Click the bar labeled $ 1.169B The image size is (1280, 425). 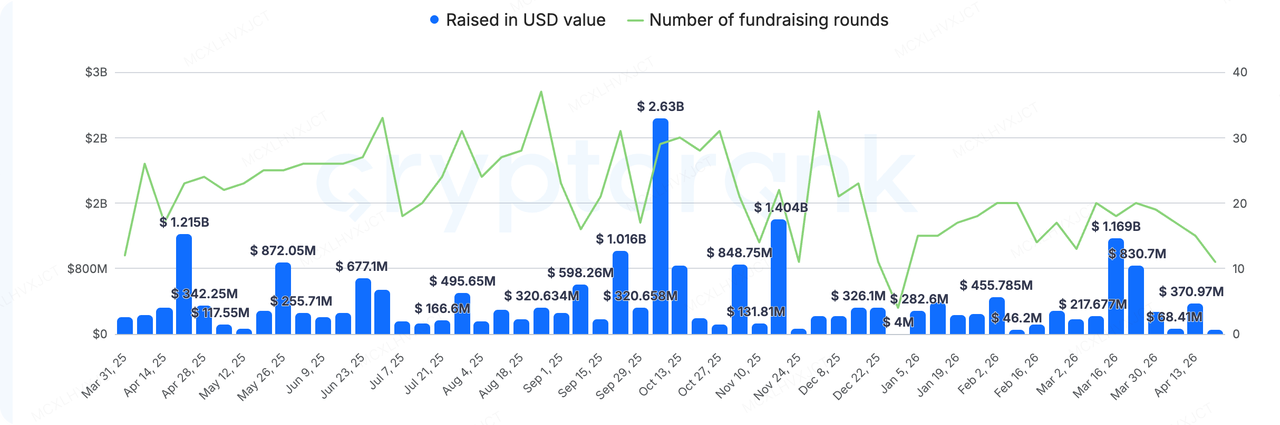[1116, 286]
